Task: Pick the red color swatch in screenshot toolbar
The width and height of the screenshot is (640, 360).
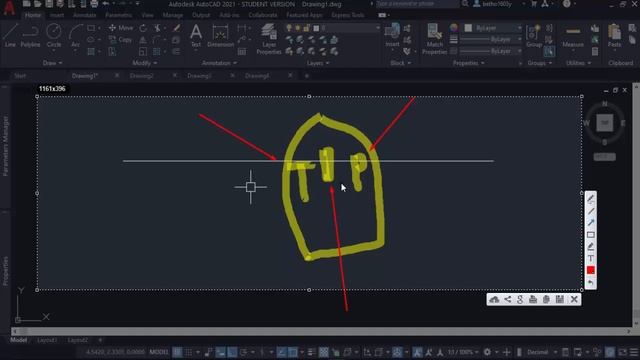Action: [x=591, y=270]
